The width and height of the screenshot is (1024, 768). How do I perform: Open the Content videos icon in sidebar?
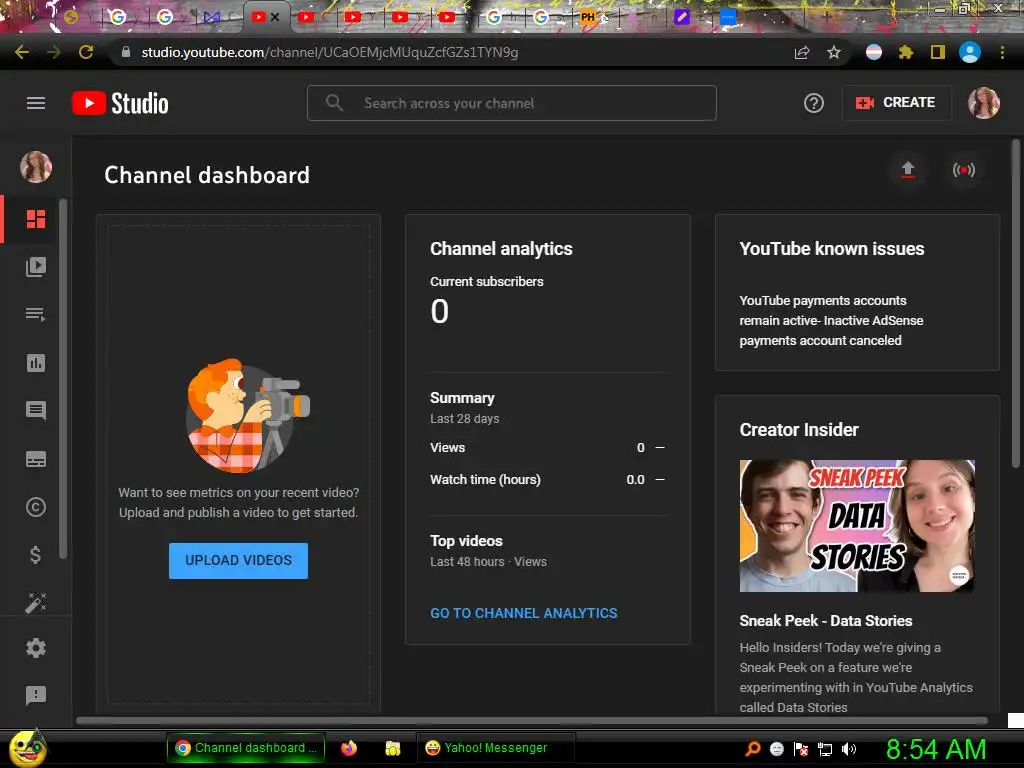[36, 266]
